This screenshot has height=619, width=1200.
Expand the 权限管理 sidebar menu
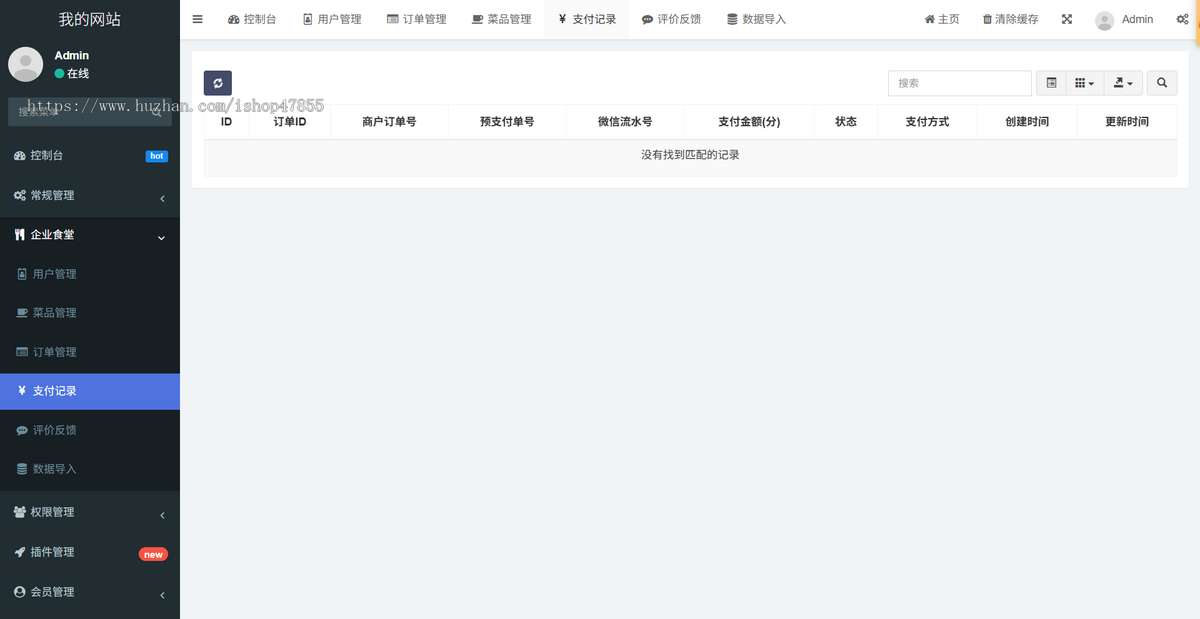(x=90, y=512)
